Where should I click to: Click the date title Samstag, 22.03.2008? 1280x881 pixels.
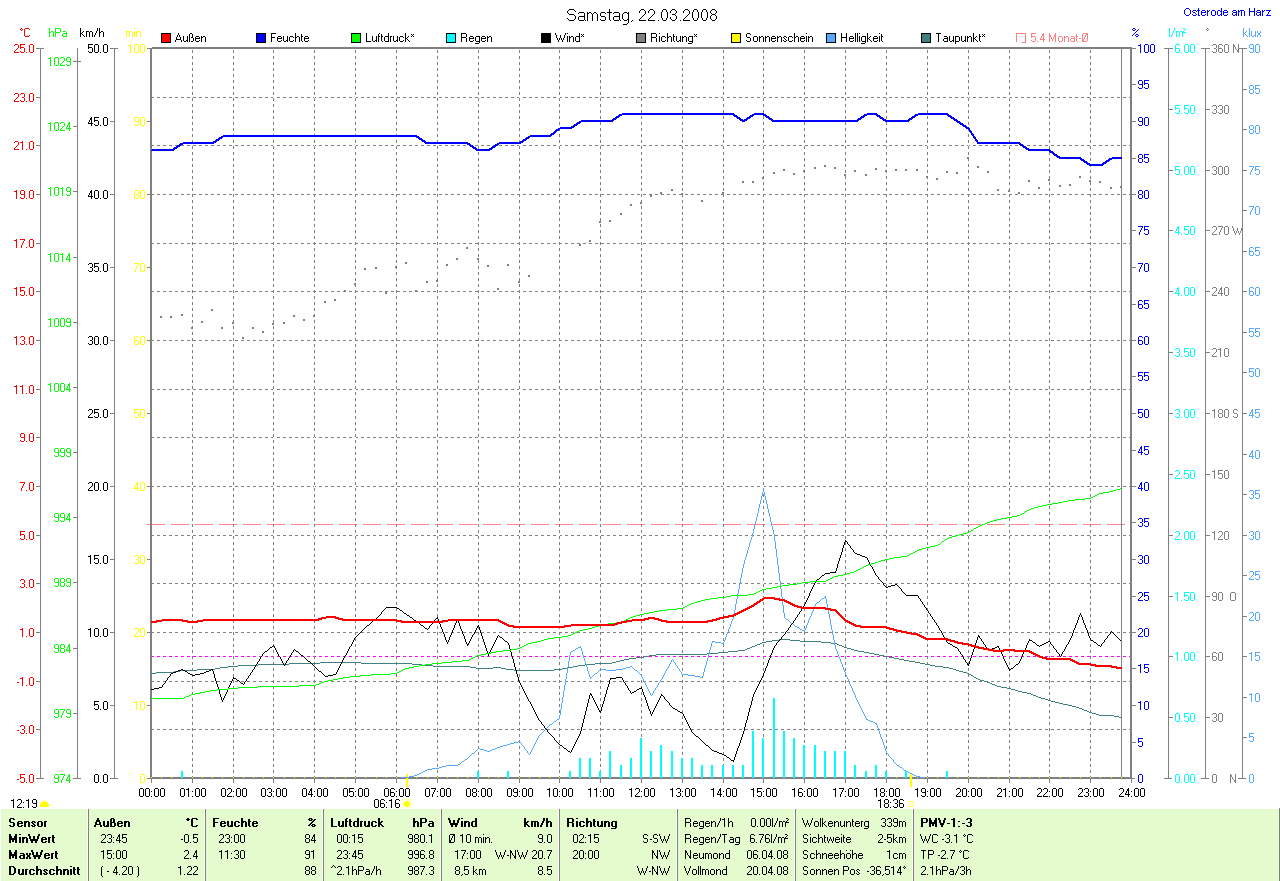tap(641, 15)
